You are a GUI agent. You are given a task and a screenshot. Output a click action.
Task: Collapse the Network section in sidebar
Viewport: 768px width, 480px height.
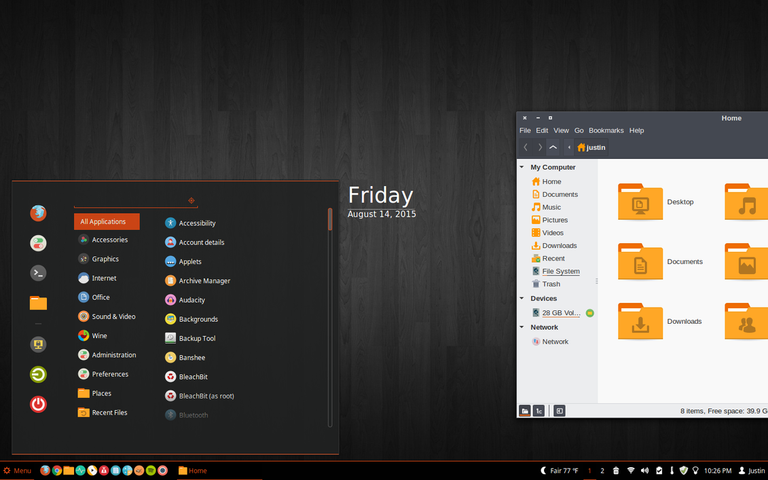522,327
